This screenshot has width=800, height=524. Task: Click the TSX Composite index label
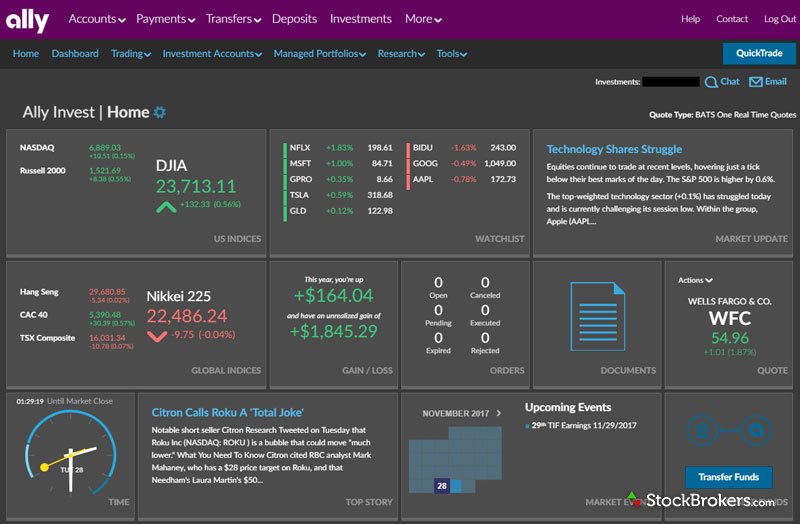pos(47,338)
